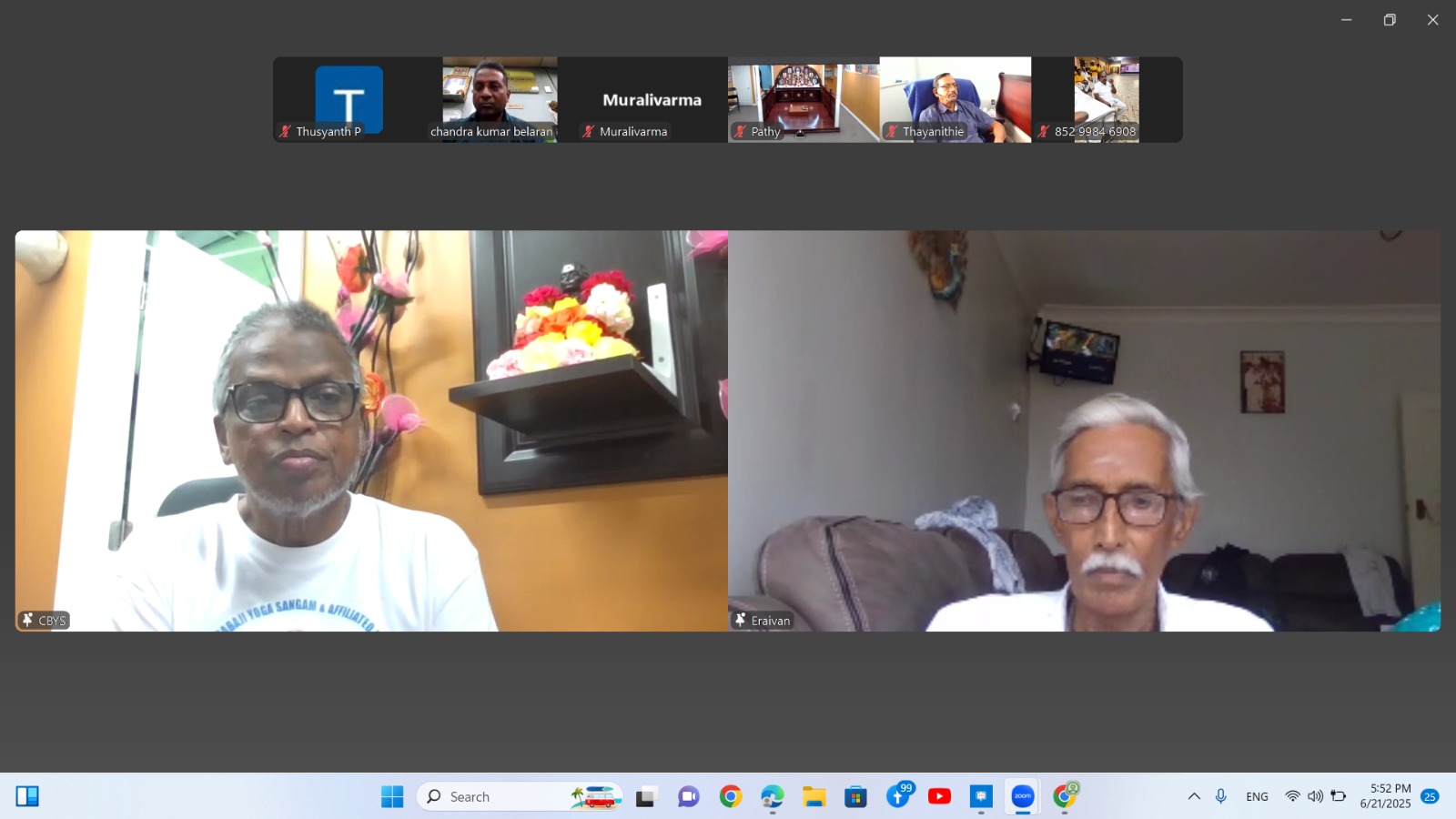Expand hidden system tray icons chevron
This screenshot has height=819, width=1456.
pyautogui.click(x=1194, y=796)
